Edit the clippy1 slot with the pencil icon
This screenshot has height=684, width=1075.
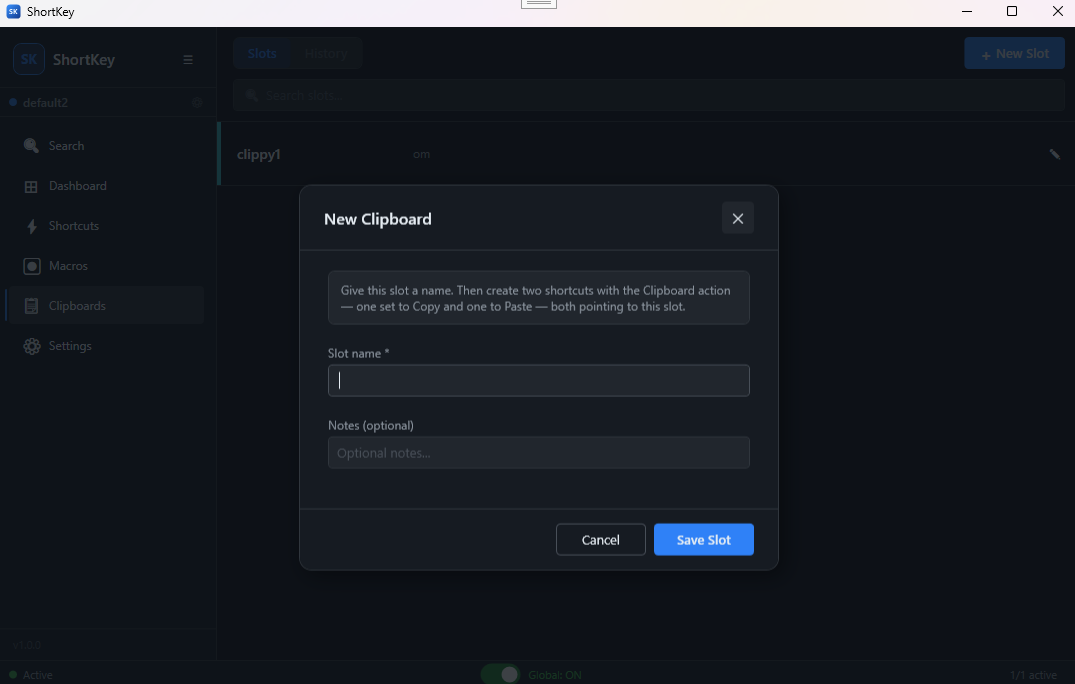[1054, 154]
